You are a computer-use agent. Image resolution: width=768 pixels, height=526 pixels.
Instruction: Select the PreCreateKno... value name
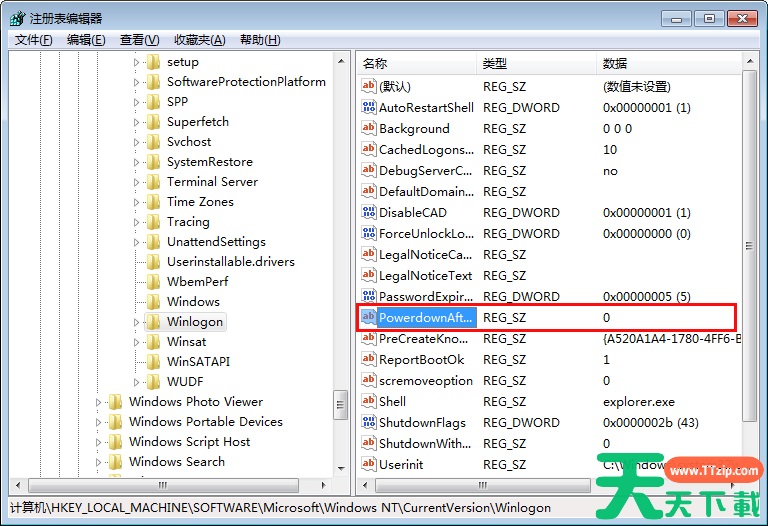(423, 338)
